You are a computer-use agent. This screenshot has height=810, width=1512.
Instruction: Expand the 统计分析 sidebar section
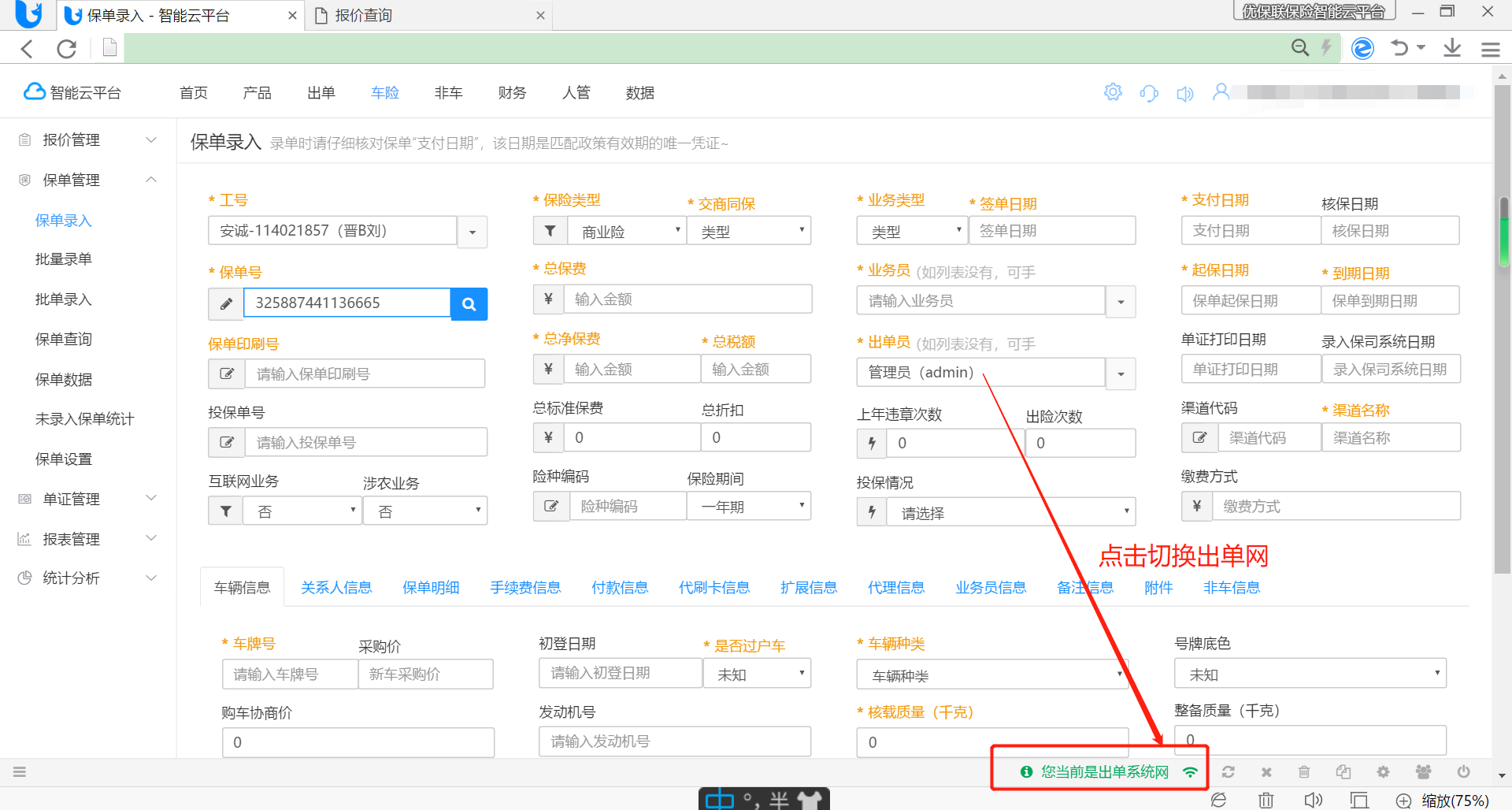[x=88, y=578]
